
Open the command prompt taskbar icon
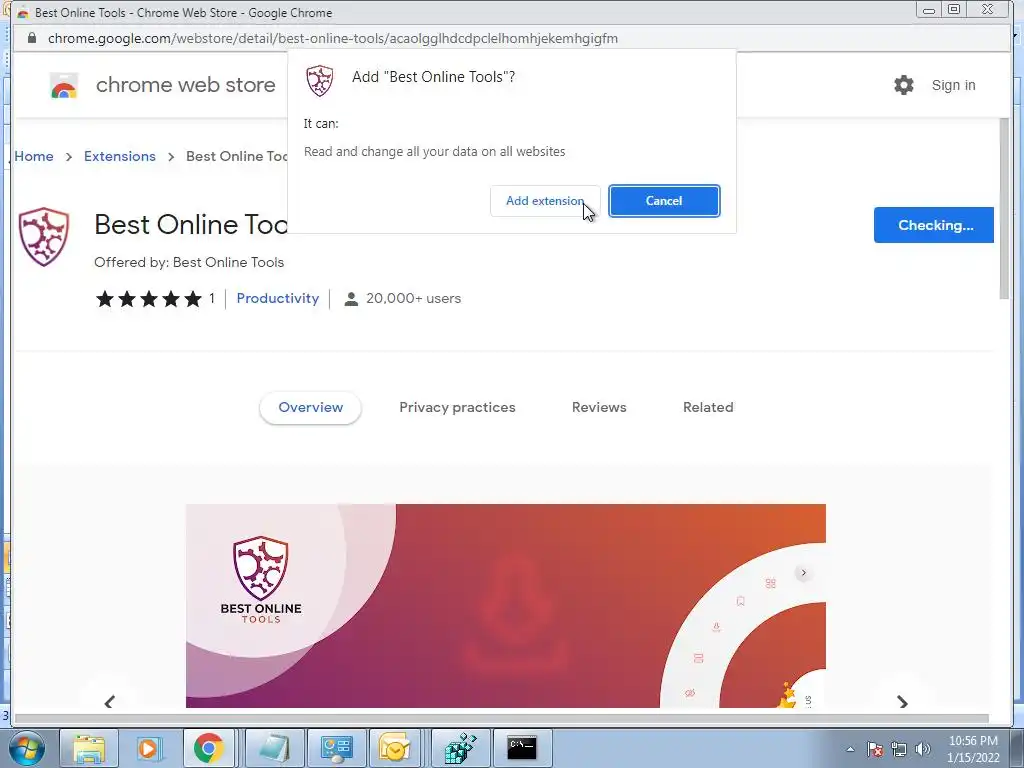522,748
